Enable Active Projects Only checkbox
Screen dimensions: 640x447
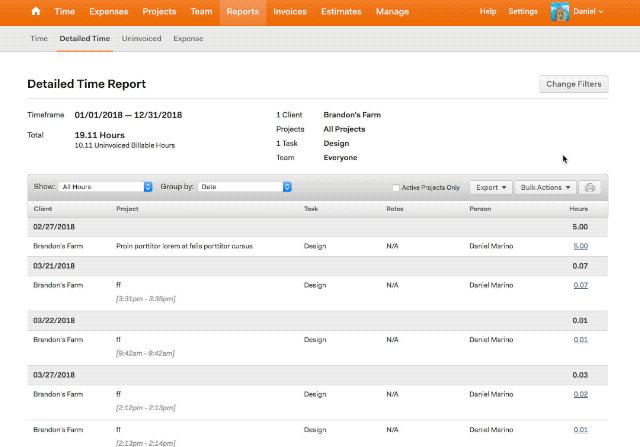396,187
